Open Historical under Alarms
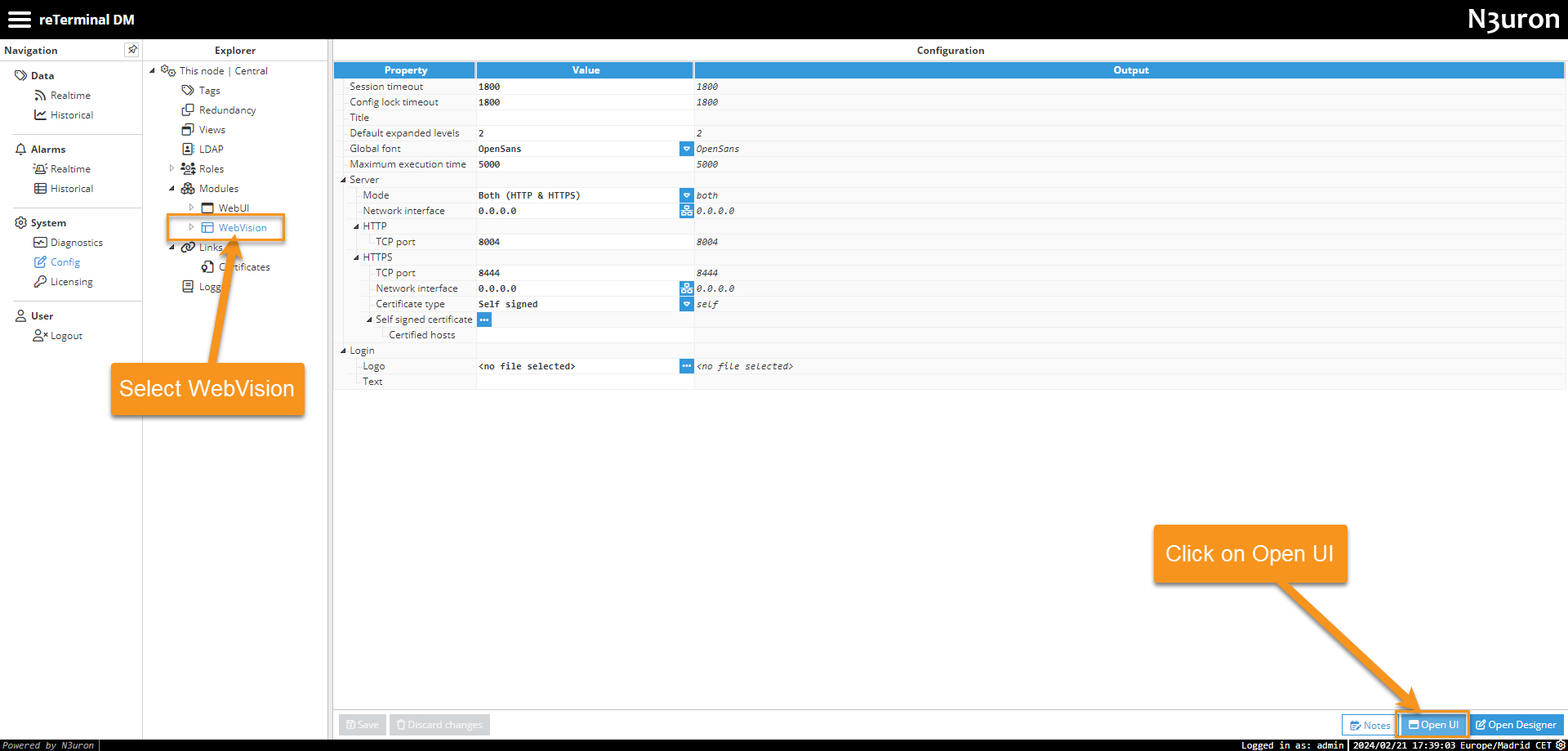This screenshot has height=751, width=1568. [x=72, y=189]
